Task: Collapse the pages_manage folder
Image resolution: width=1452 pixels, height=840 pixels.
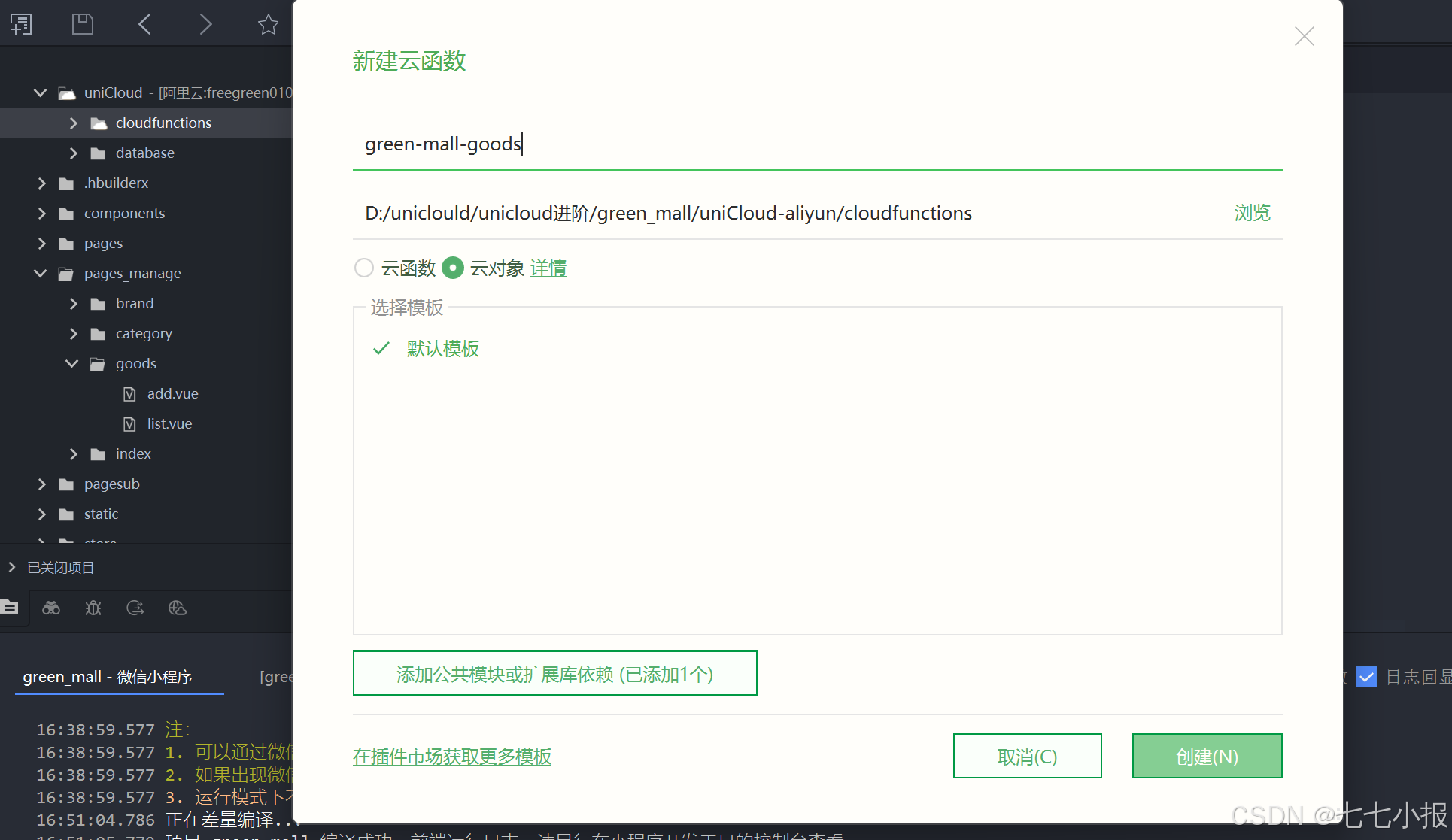Action: click(41, 273)
